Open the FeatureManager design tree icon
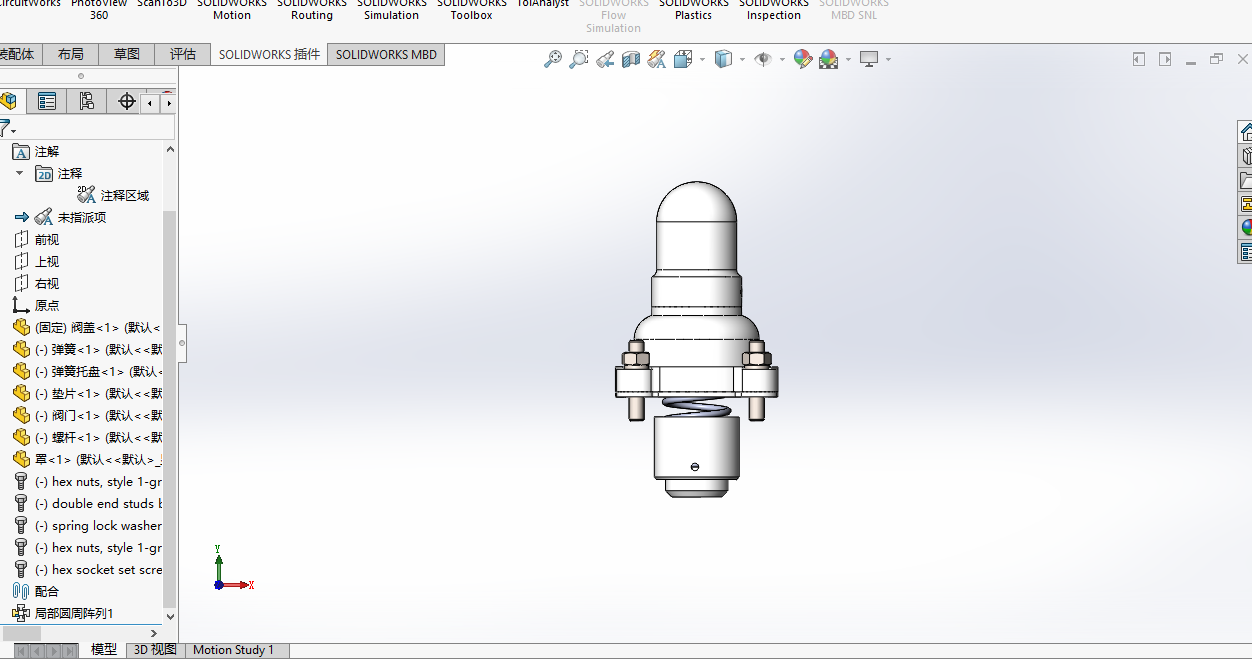Image resolution: width=1252 pixels, height=659 pixels. [10, 101]
